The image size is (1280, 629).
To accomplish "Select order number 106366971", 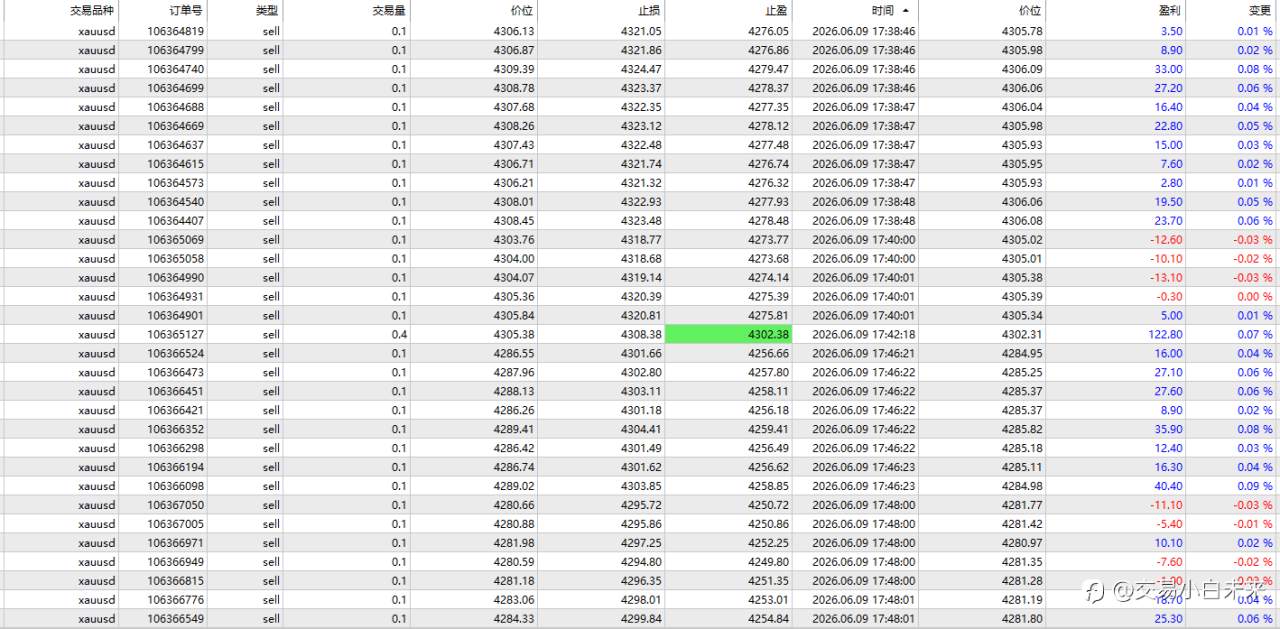I will pyautogui.click(x=175, y=544).
